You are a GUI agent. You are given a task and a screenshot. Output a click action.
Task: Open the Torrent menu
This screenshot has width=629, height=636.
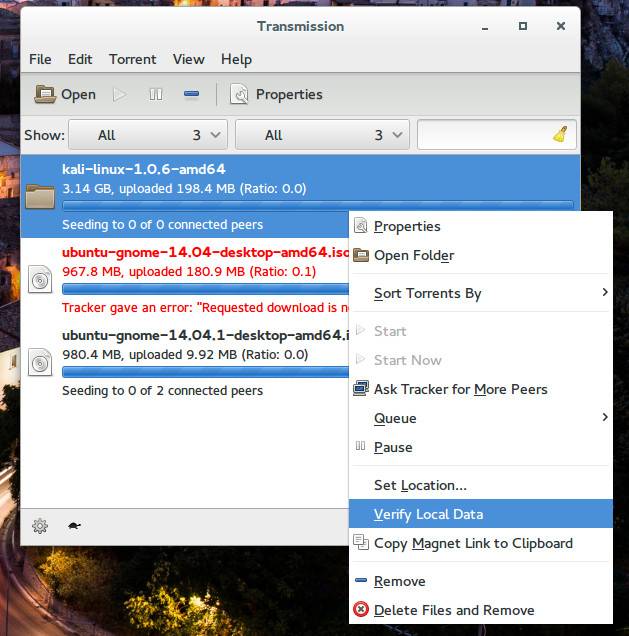point(132,60)
